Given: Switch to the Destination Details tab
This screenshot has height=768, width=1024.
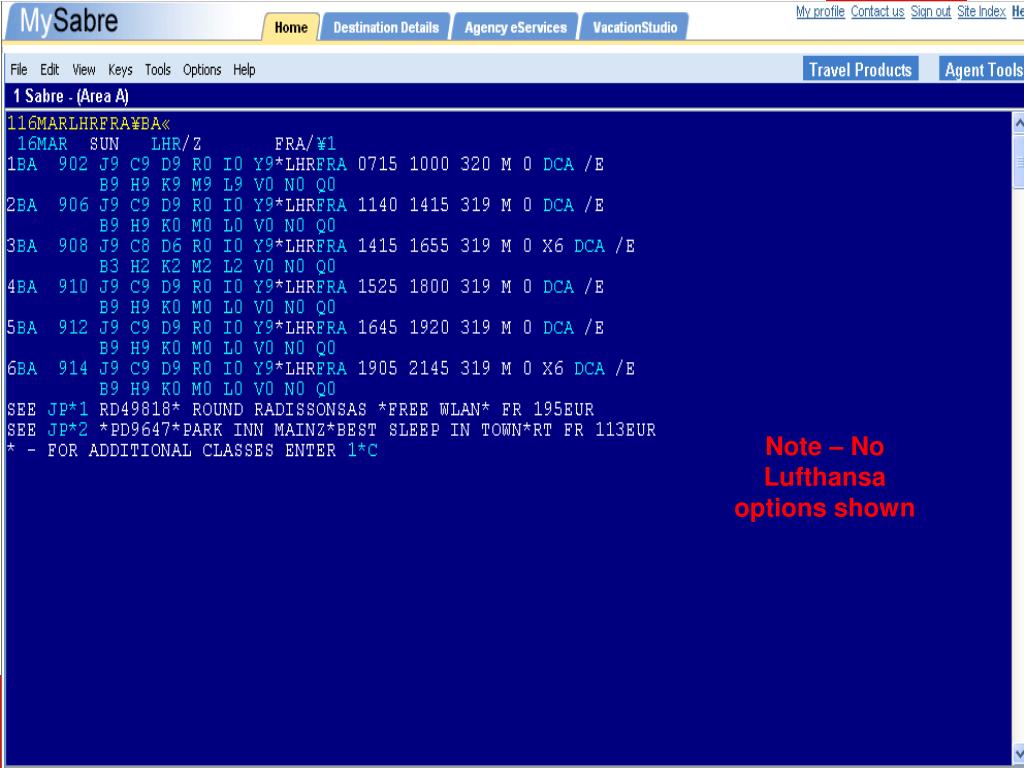Looking at the screenshot, I should 386,27.
